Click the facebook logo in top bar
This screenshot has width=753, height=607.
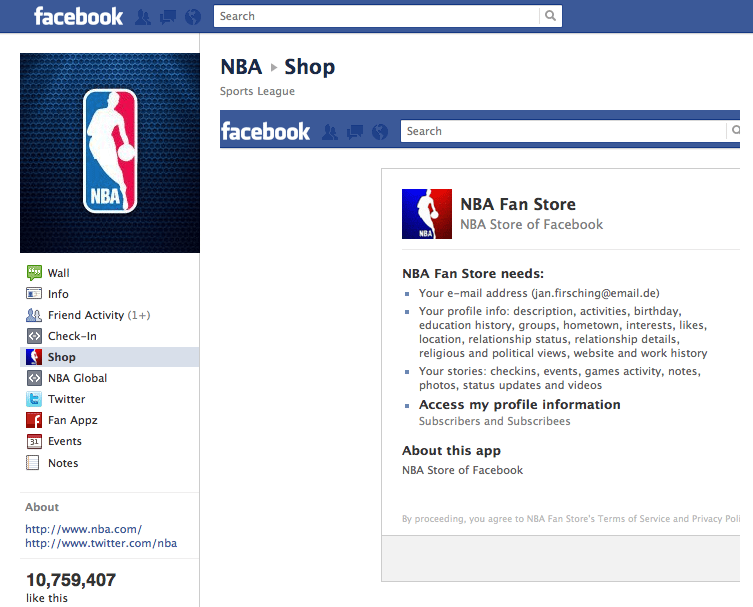pyautogui.click(x=78, y=16)
